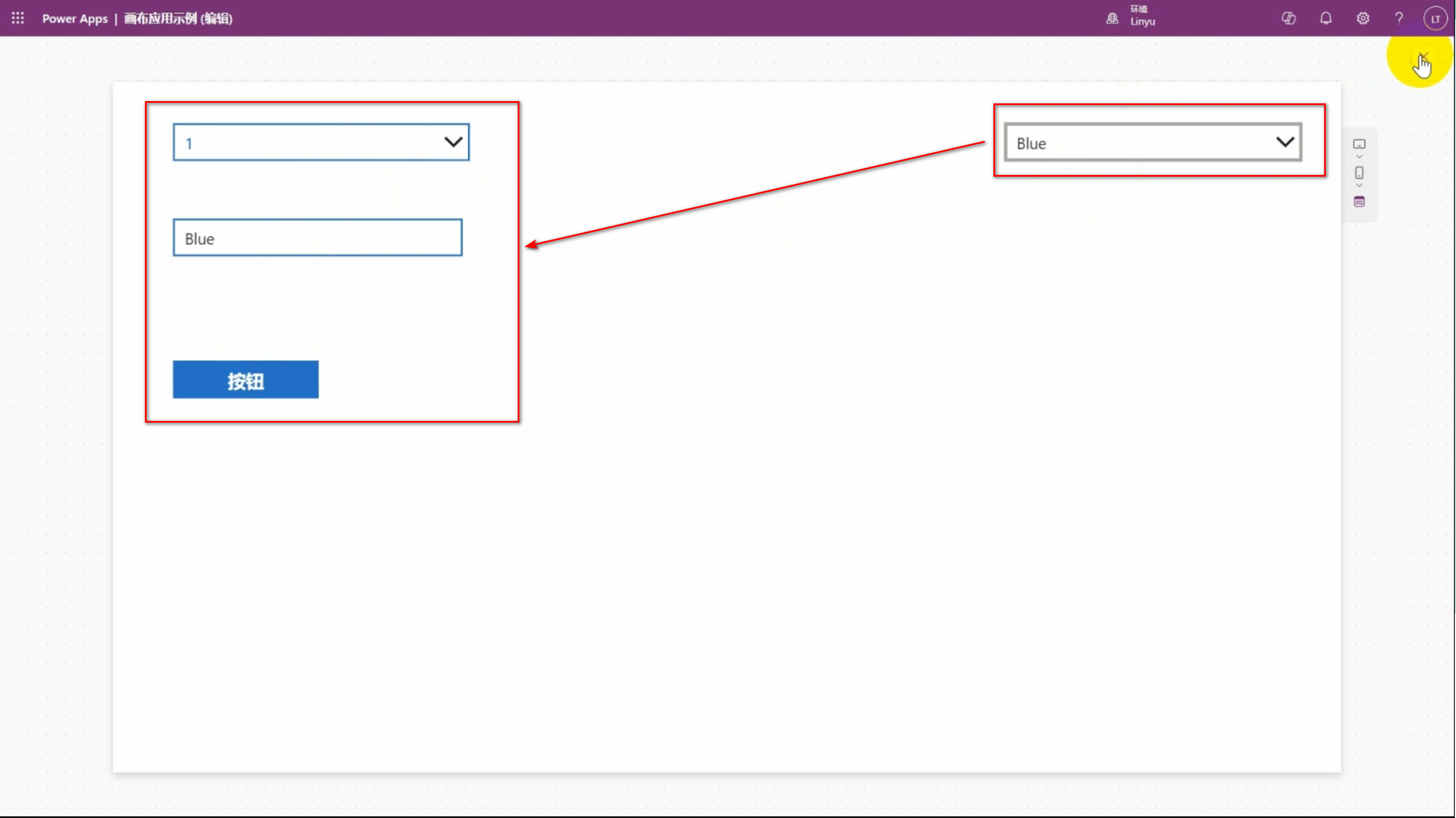Click the Blue text input field
The height and width of the screenshot is (818, 1456).
point(317,238)
